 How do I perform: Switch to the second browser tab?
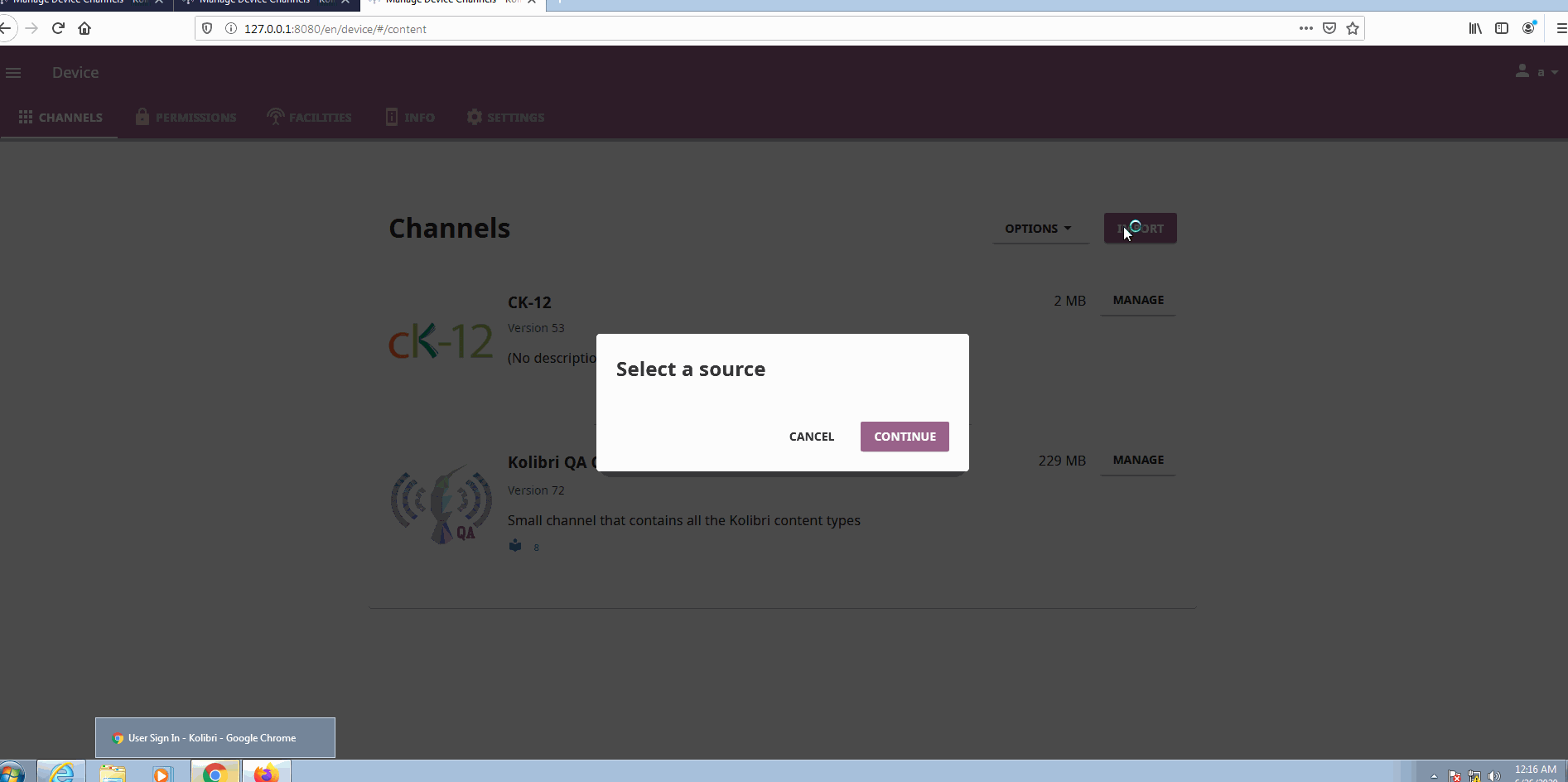267,3
